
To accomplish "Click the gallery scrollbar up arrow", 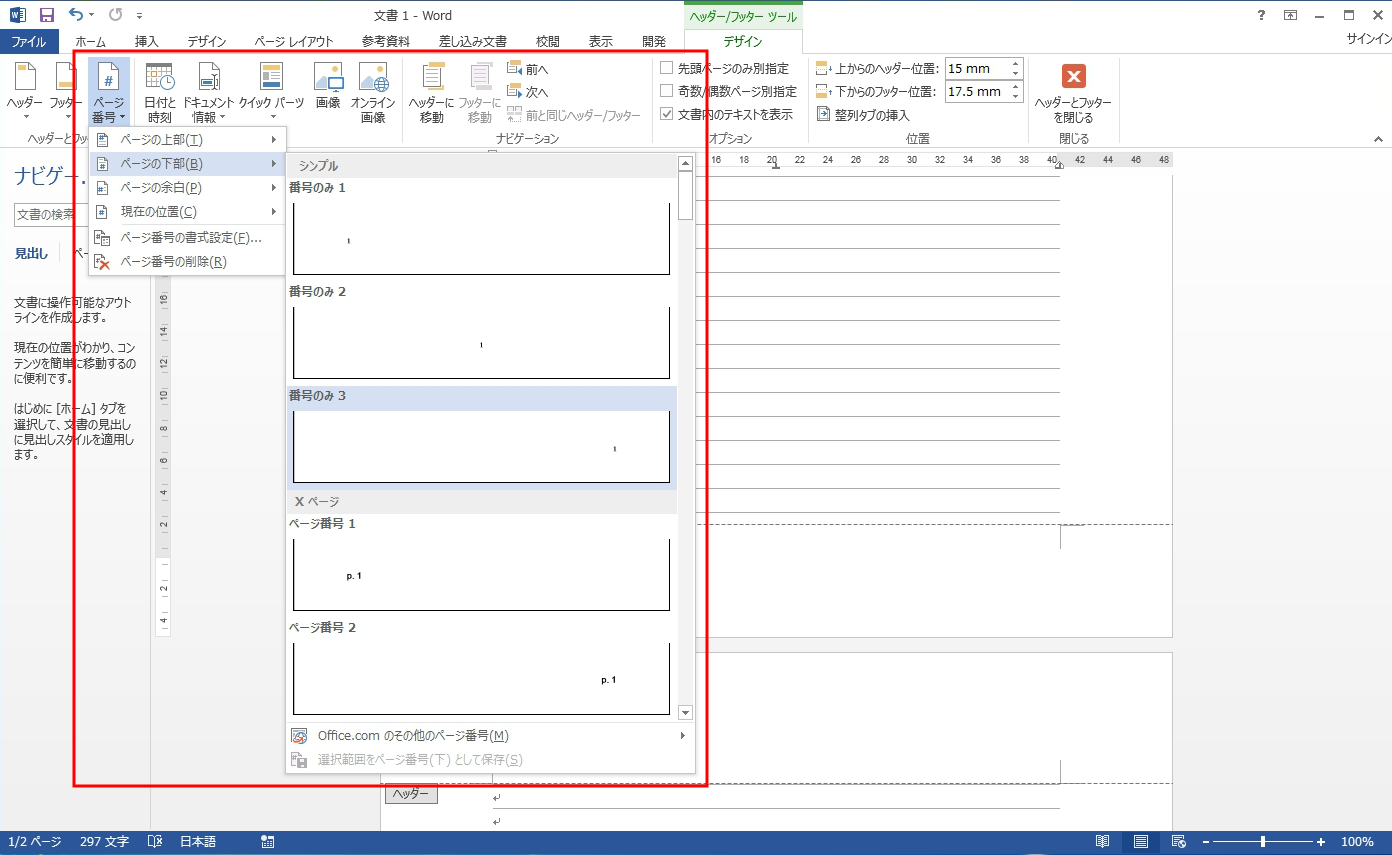I will (685, 163).
